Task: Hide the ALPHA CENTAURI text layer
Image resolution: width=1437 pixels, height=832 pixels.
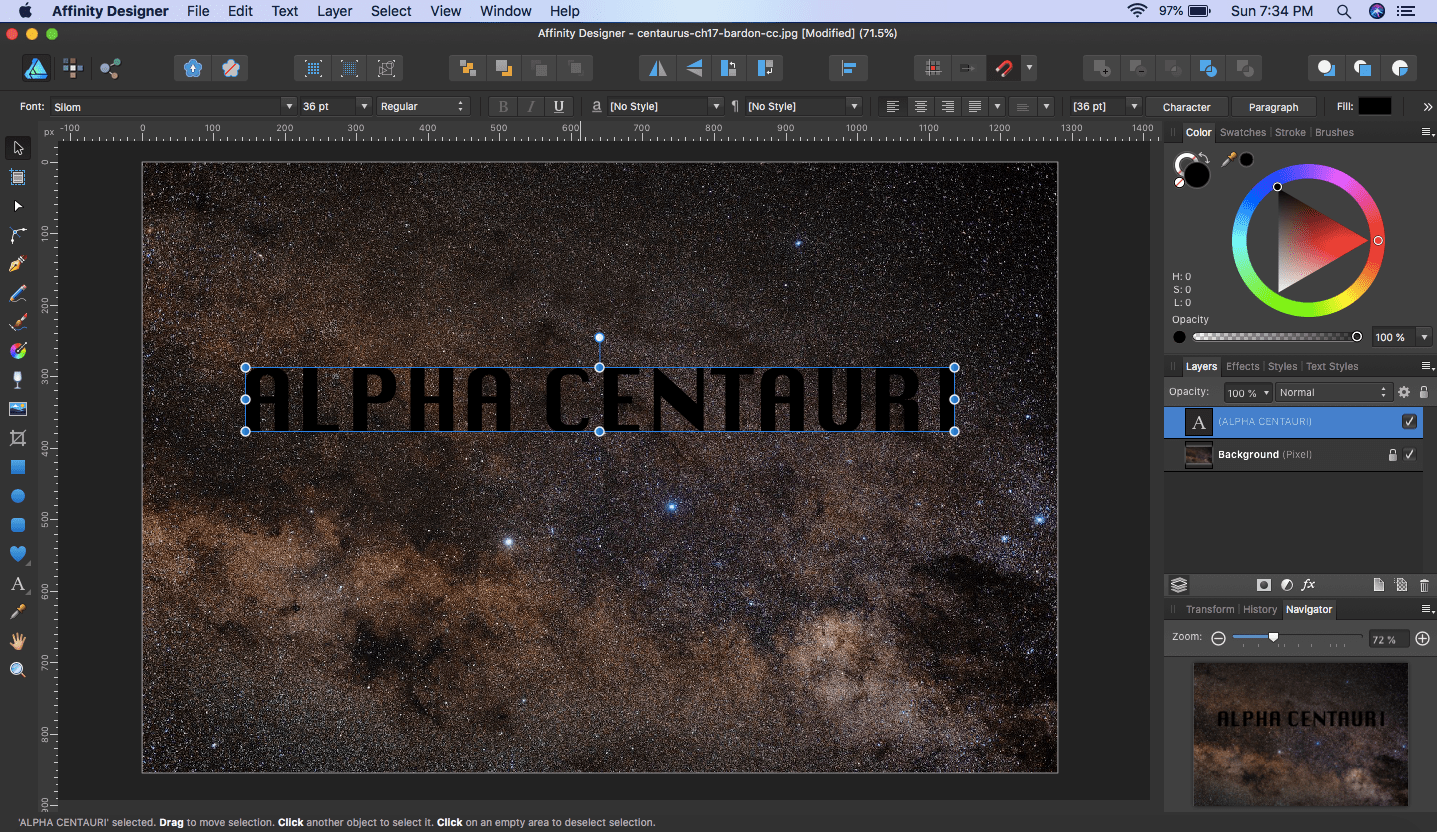Action: point(1409,422)
